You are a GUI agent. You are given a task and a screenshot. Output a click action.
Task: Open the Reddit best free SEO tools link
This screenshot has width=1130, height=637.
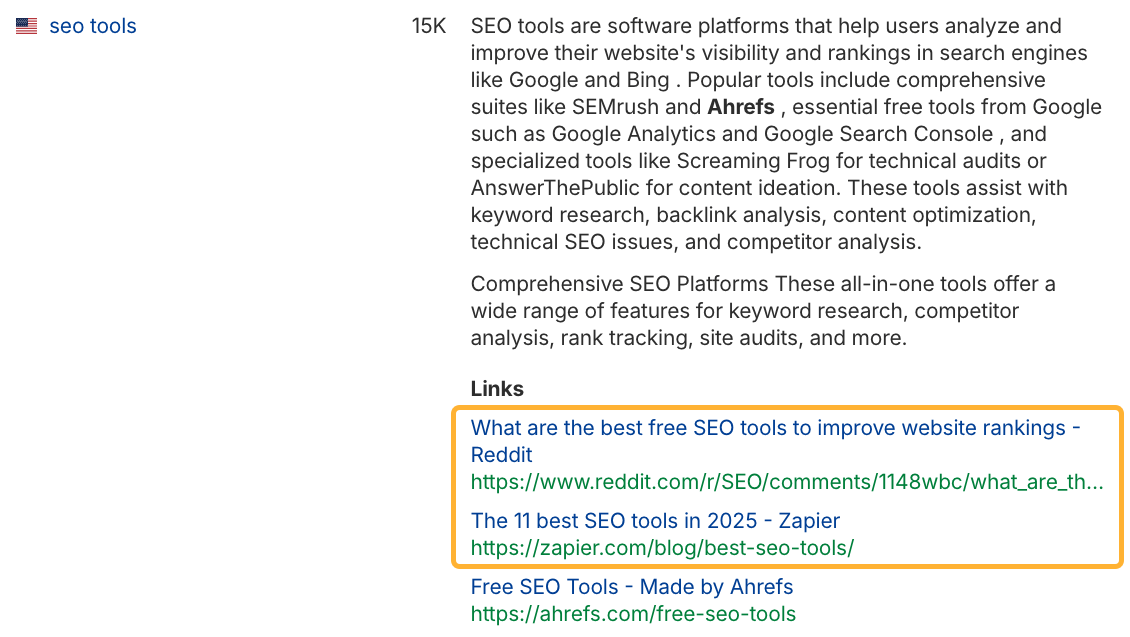pyautogui.click(x=775, y=429)
